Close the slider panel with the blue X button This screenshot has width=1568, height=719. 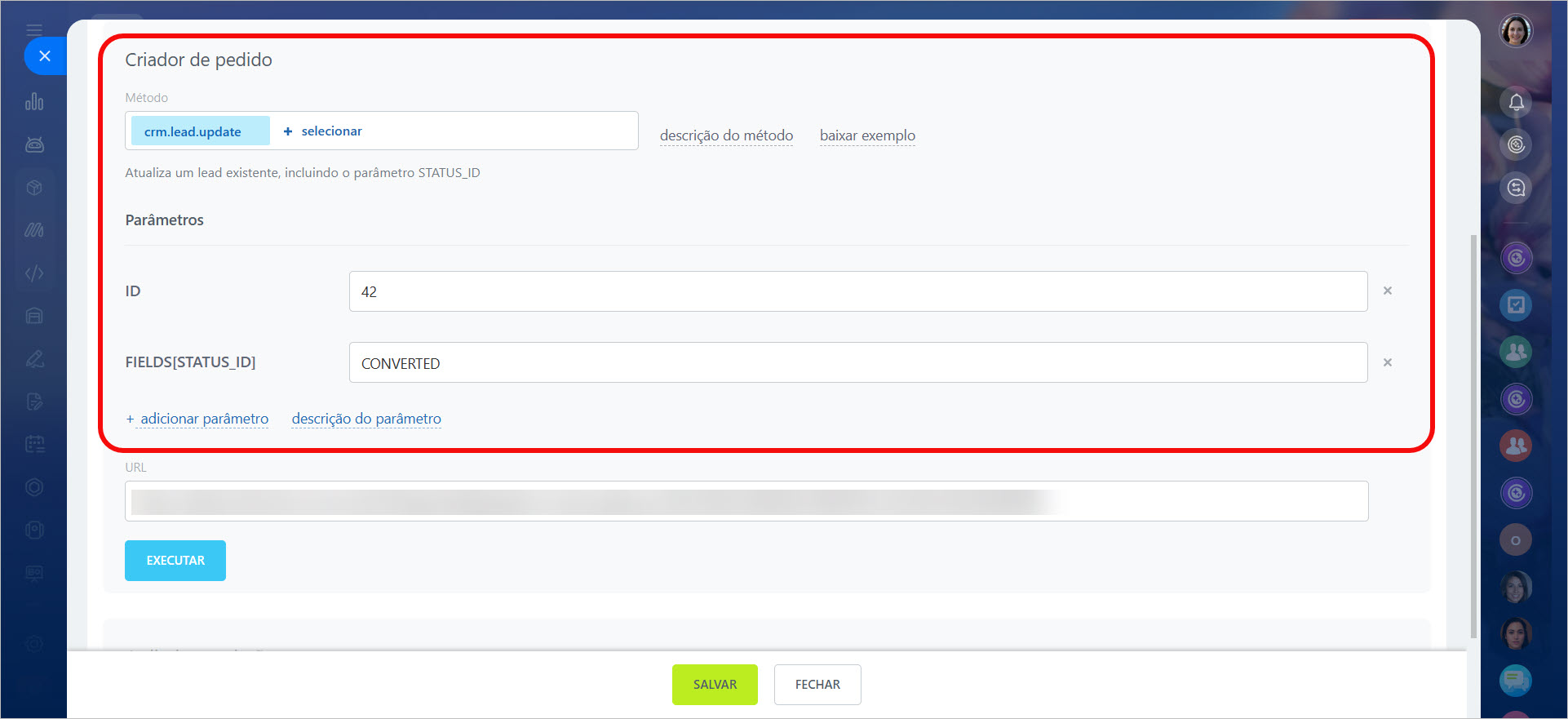coord(45,56)
